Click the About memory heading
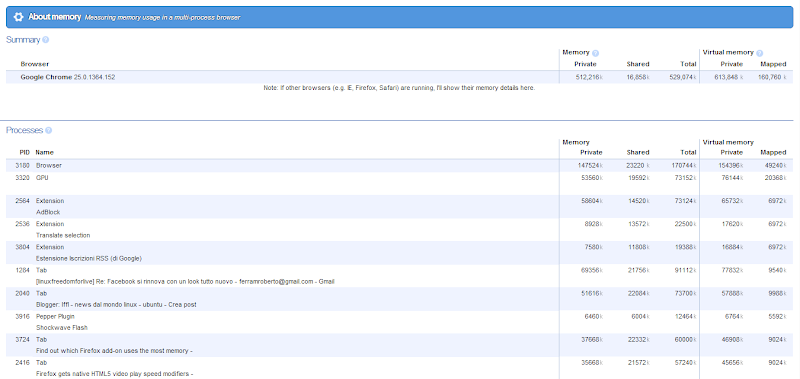Viewport: 800px width, 379px height. 55,17
